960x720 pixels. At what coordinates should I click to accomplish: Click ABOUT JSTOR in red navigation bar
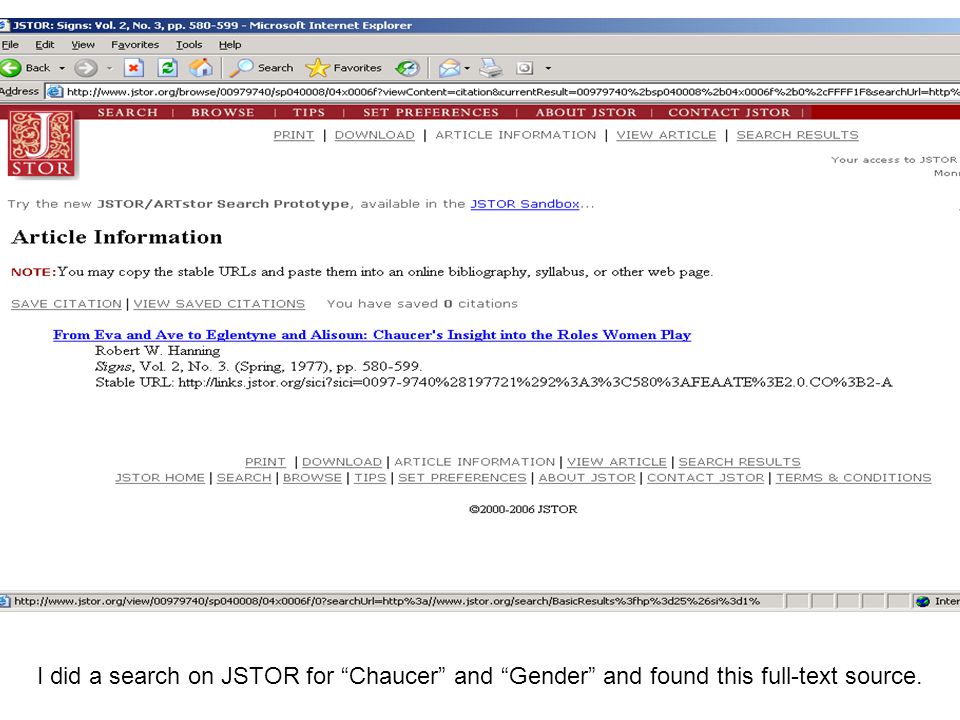click(586, 113)
